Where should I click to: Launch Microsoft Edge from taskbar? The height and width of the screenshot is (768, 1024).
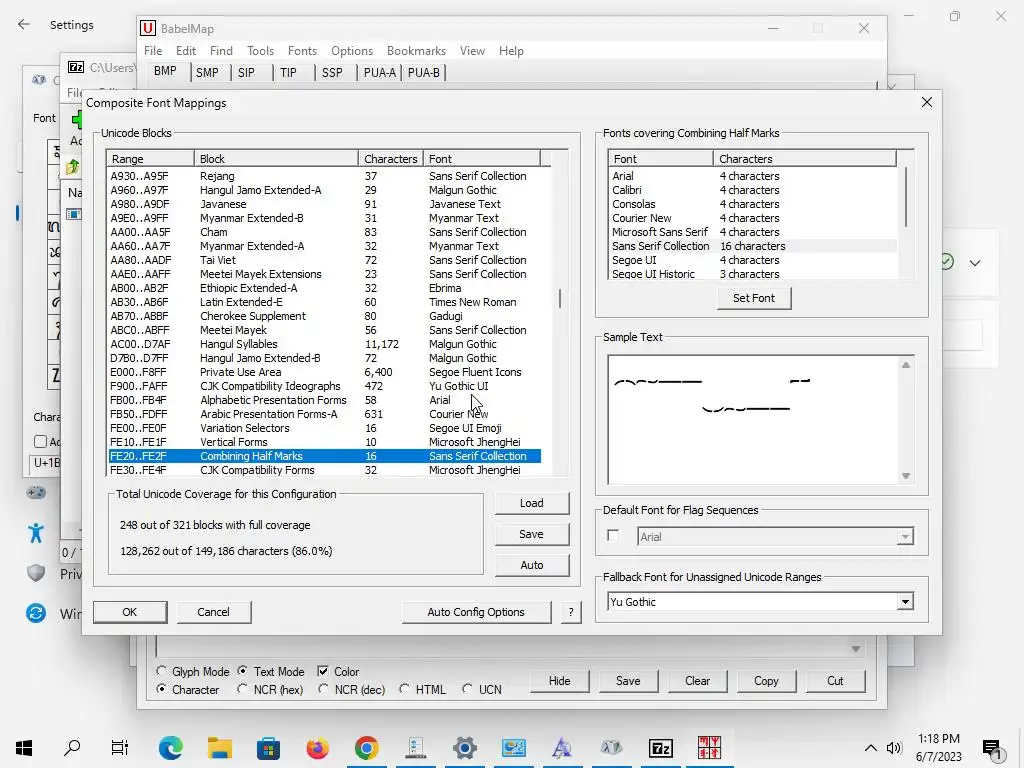click(171, 748)
